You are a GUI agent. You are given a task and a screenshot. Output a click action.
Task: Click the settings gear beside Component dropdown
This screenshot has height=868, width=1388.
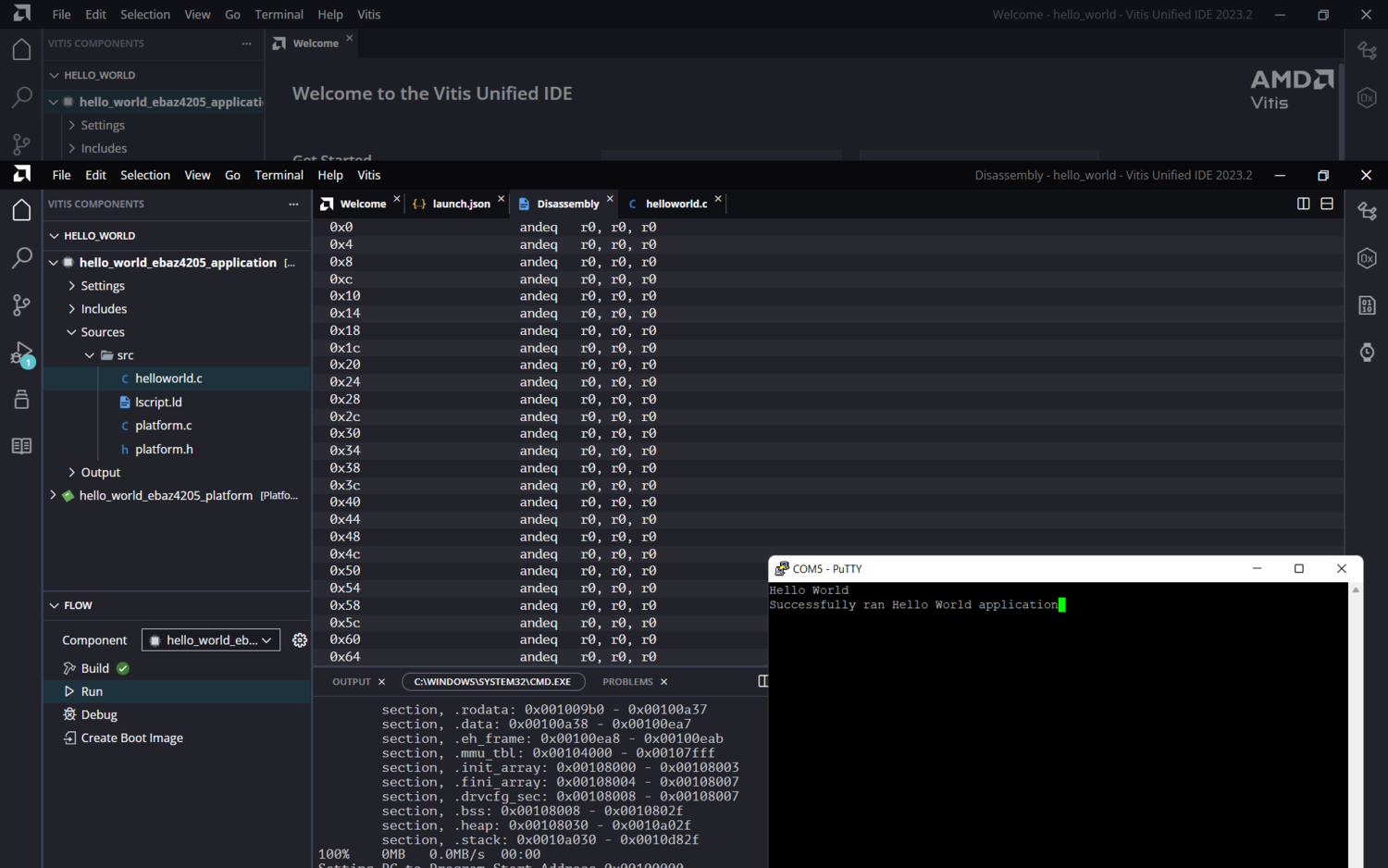(300, 640)
